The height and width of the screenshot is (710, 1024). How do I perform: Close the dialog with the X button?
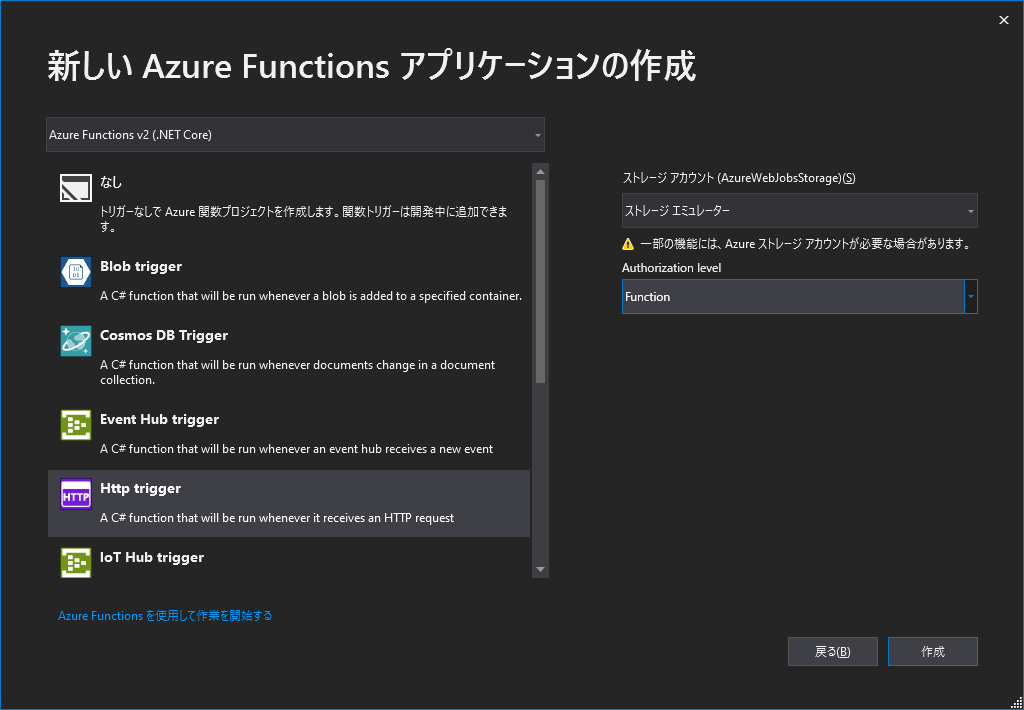point(1004,20)
